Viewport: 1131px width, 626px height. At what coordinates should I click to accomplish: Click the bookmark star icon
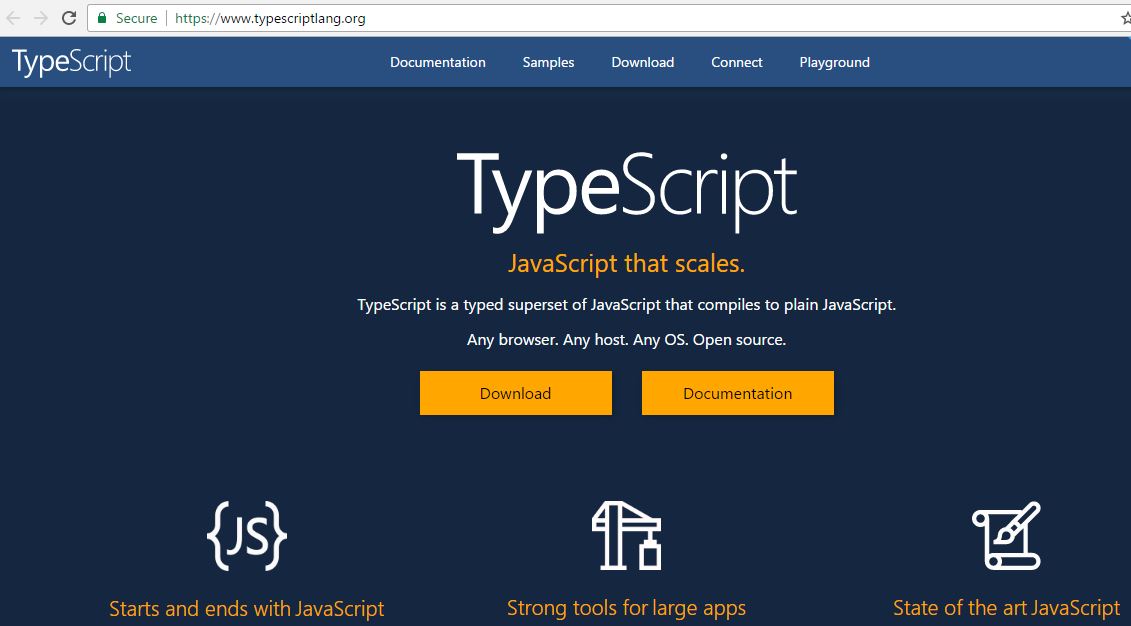tap(1126, 18)
